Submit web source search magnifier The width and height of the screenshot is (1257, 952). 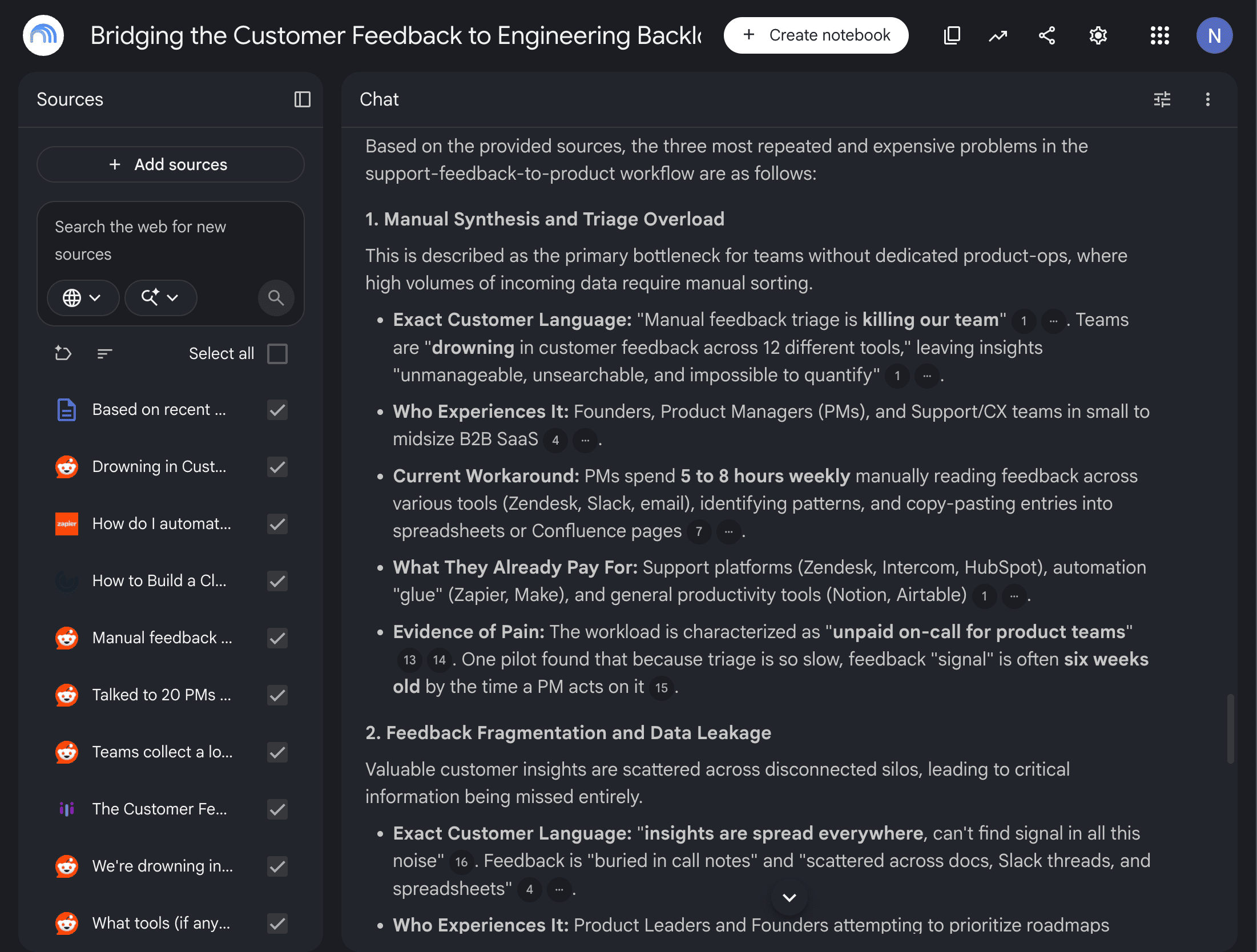tap(276, 297)
